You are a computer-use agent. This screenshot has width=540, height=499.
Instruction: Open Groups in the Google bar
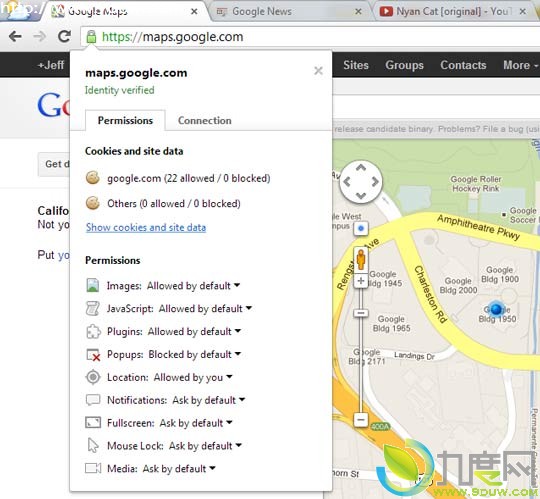click(404, 65)
